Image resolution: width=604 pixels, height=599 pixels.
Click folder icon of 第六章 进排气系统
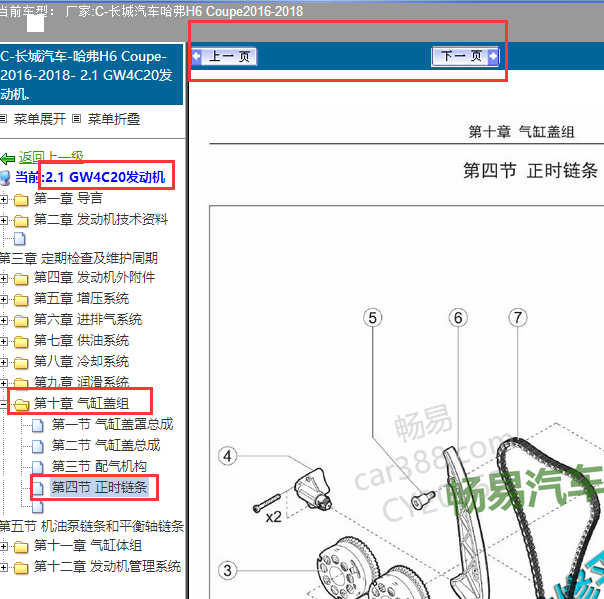[x=21, y=321]
